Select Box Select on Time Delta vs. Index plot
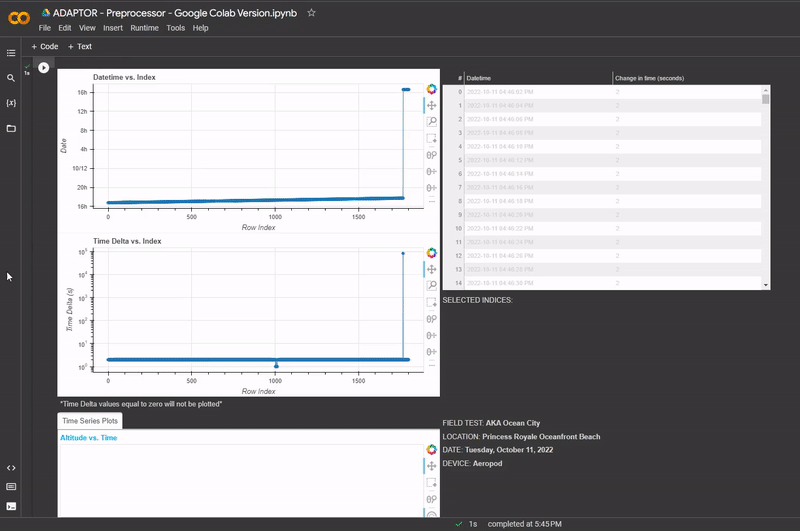 click(x=432, y=302)
